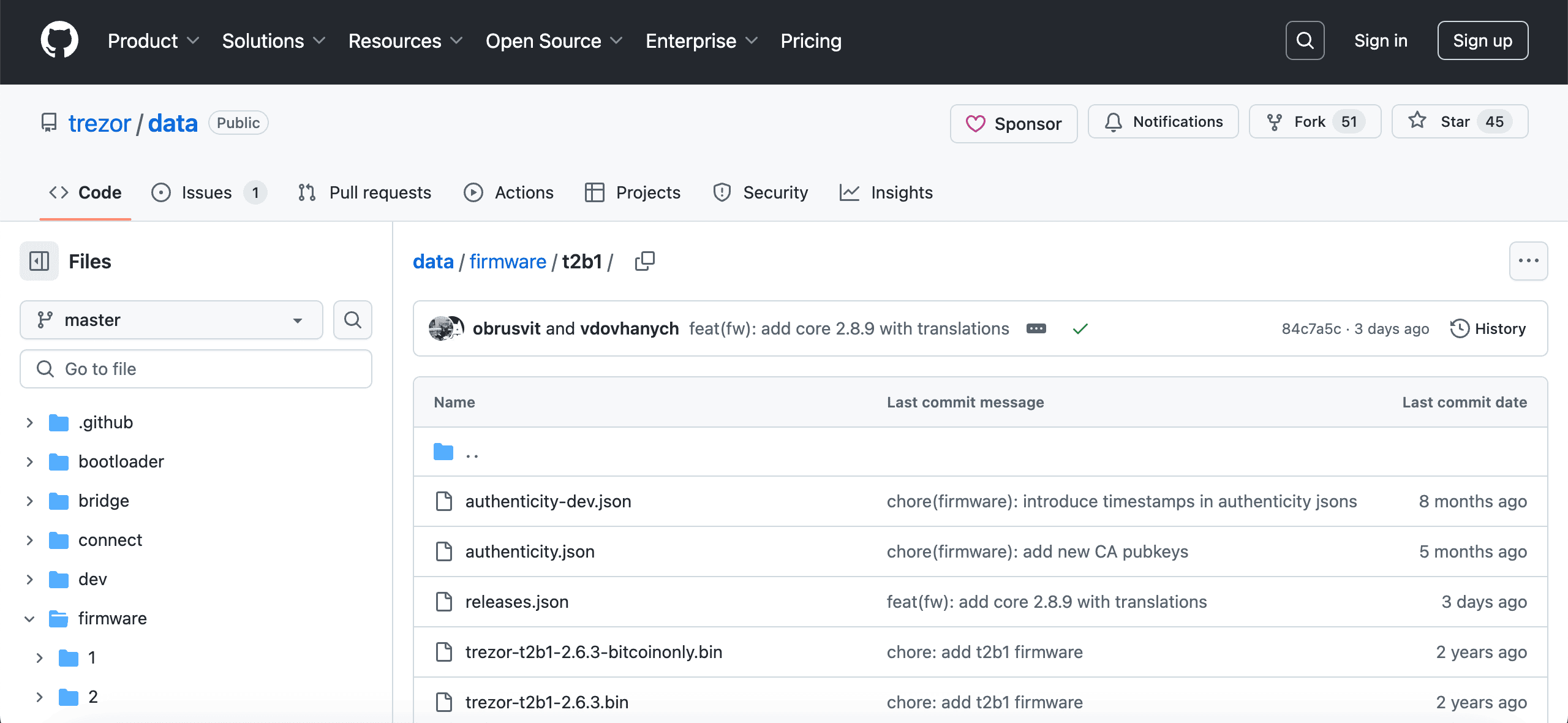
Task: Click the commit authors avatar
Action: click(x=446, y=328)
